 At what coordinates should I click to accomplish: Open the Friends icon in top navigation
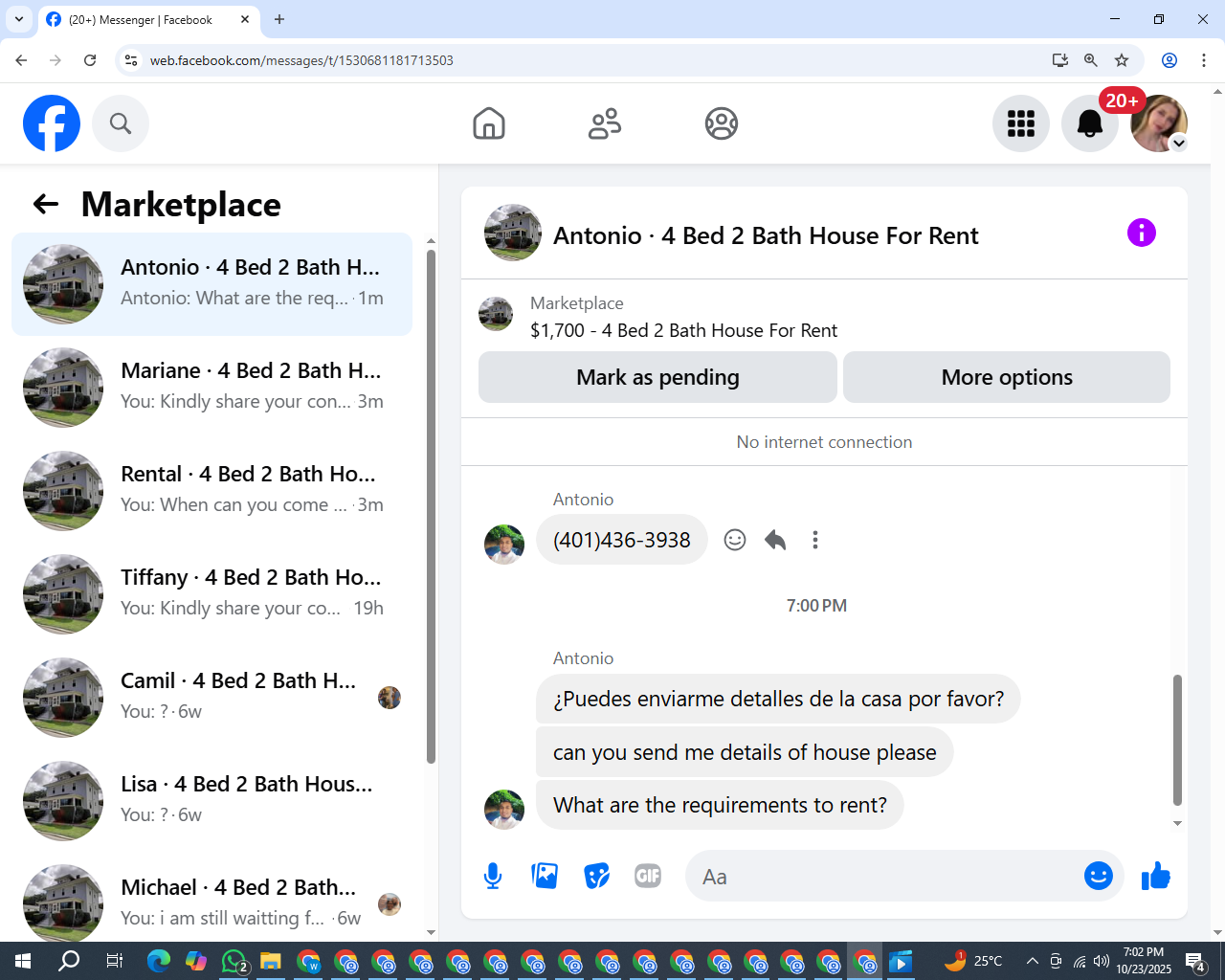point(605,123)
